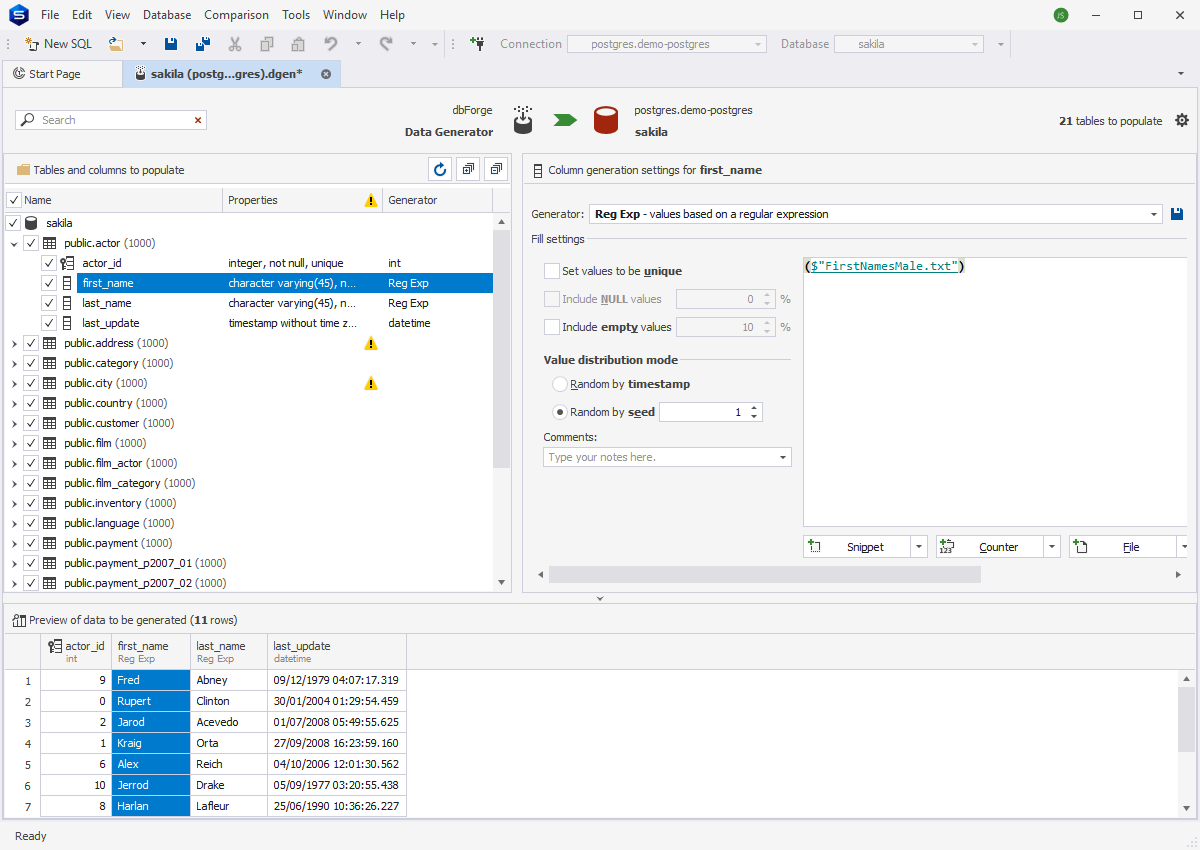Screen dimensions: 1200x850
Task: Open generation settings via the gear icon
Action: pyautogui.click(x=1182, y=120)
